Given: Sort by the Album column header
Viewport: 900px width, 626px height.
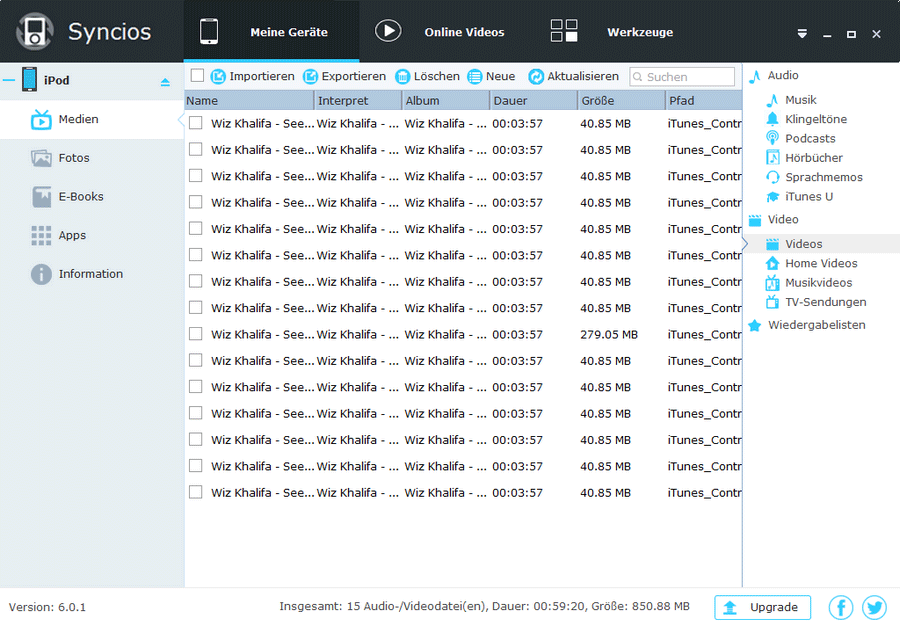Looking at the screenshot, I should 446,100.
